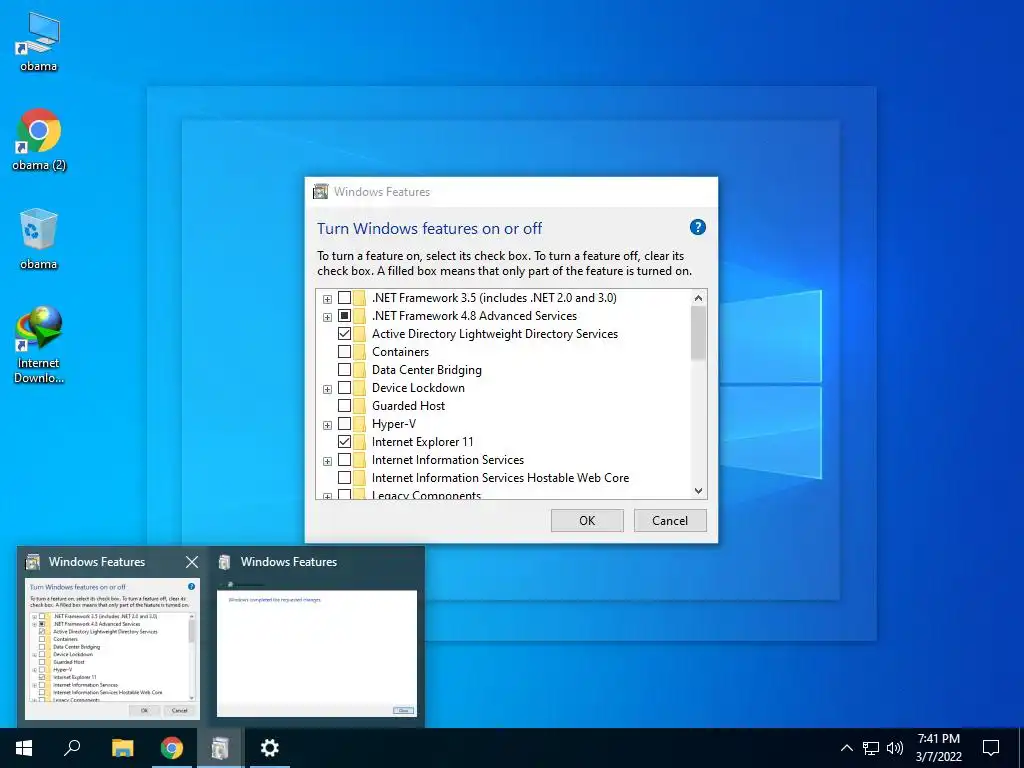Toggle .NET Framework 4.8 Advanced Services checkbox
The image size is (1024, 768).
[344, 315]
